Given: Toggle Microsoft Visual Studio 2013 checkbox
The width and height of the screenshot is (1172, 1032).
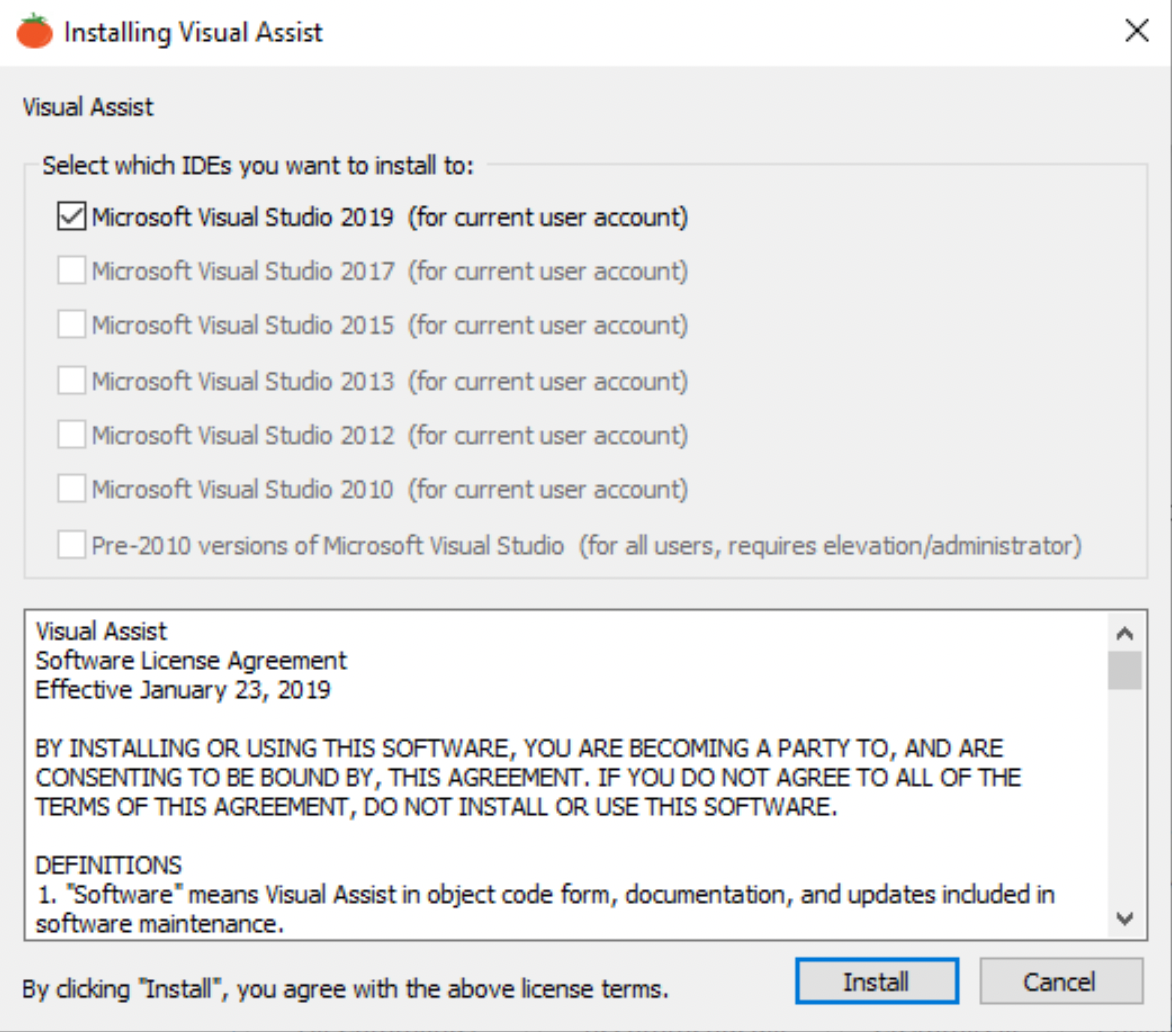Looking at the screenshot, I should (x=71, y=380).
